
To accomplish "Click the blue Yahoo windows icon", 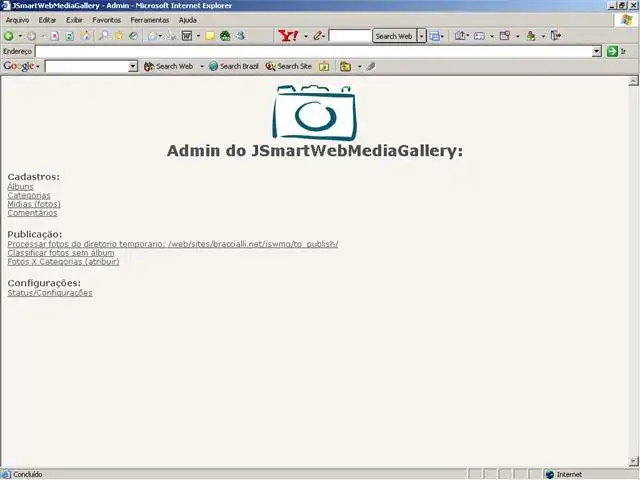I will pos(434,36).
